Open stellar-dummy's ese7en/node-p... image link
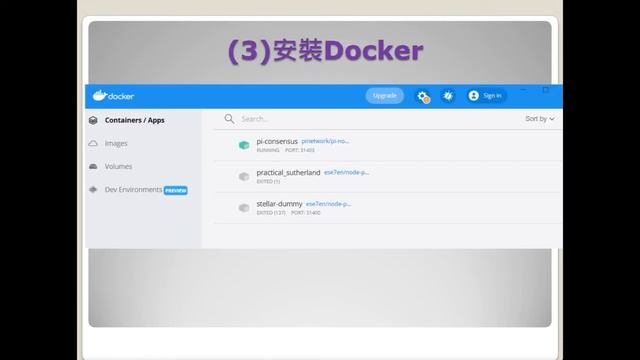Image resolution: width=640 pixels, height=360 pixels. [329, 204]
